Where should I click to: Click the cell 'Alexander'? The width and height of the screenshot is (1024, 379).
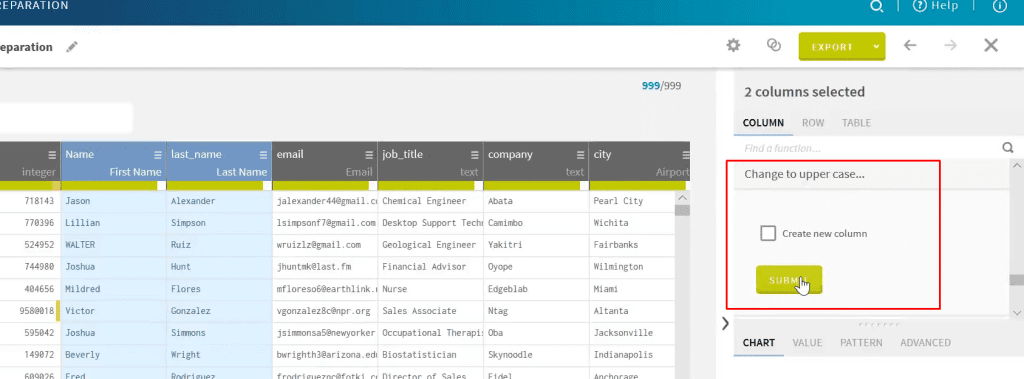pyautogui.click(x=219, y=201)
